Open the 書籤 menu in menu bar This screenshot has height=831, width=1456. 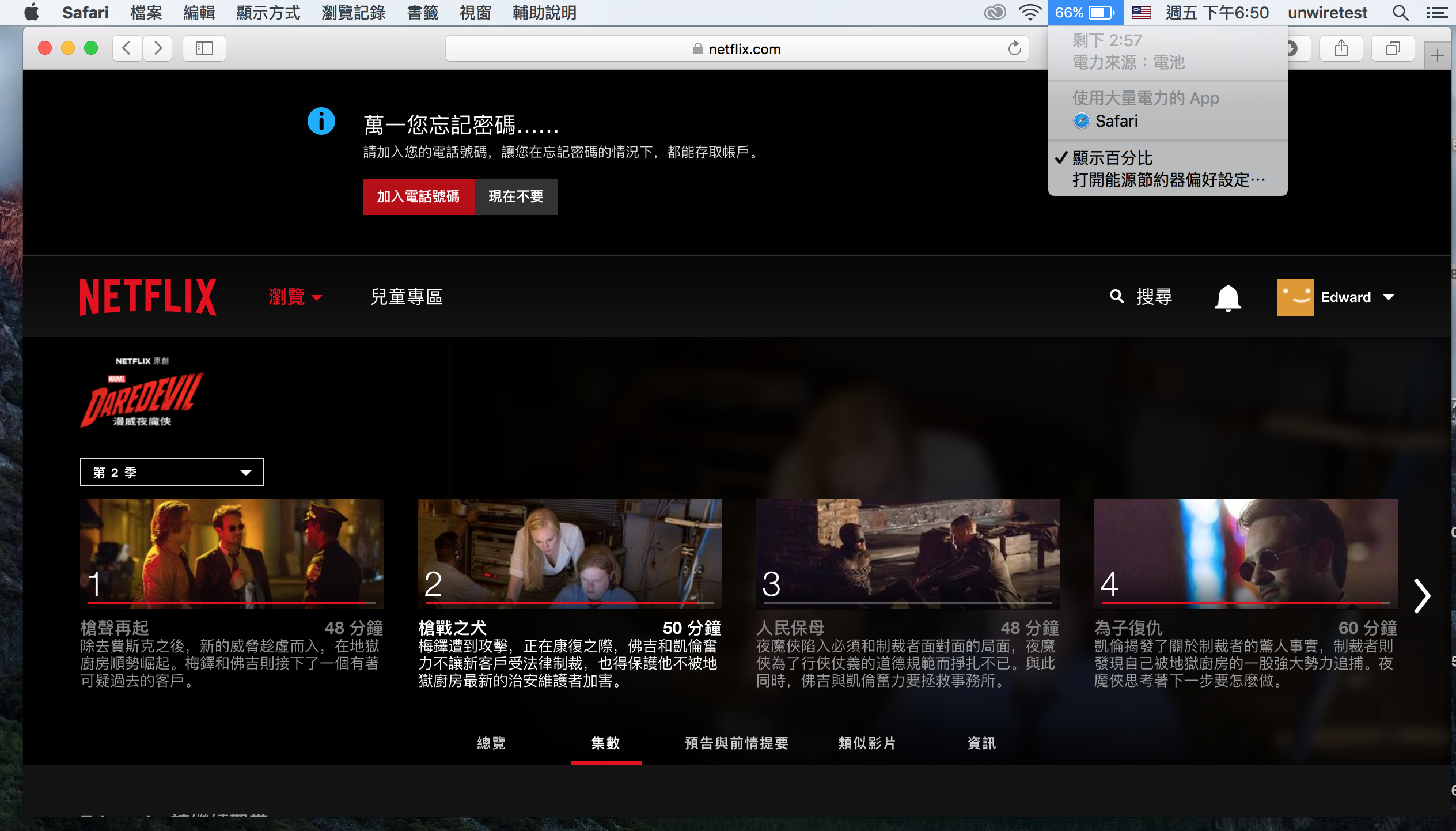click(x=422, y=13)
